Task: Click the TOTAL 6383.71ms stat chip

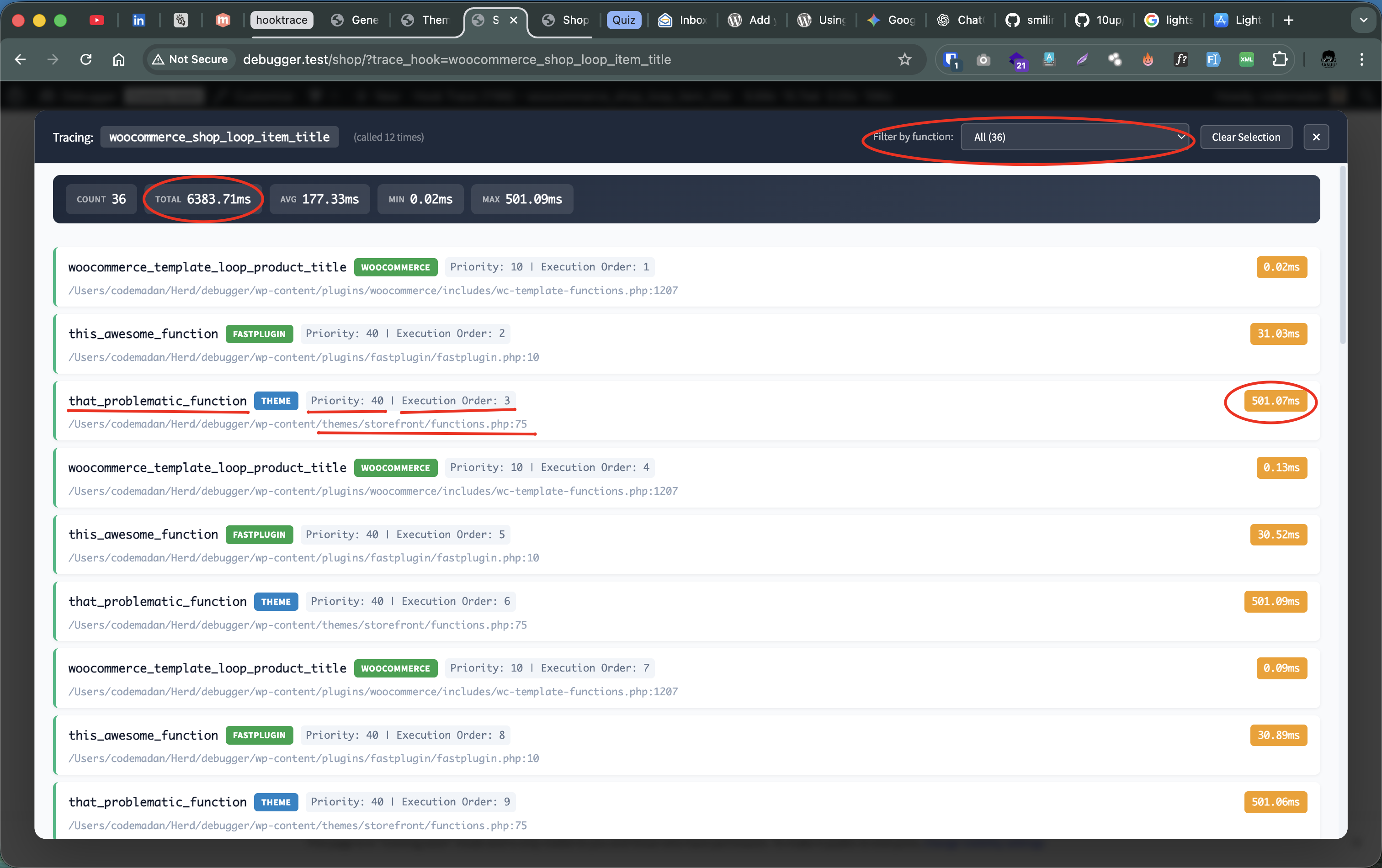Action: click(202, 199)
